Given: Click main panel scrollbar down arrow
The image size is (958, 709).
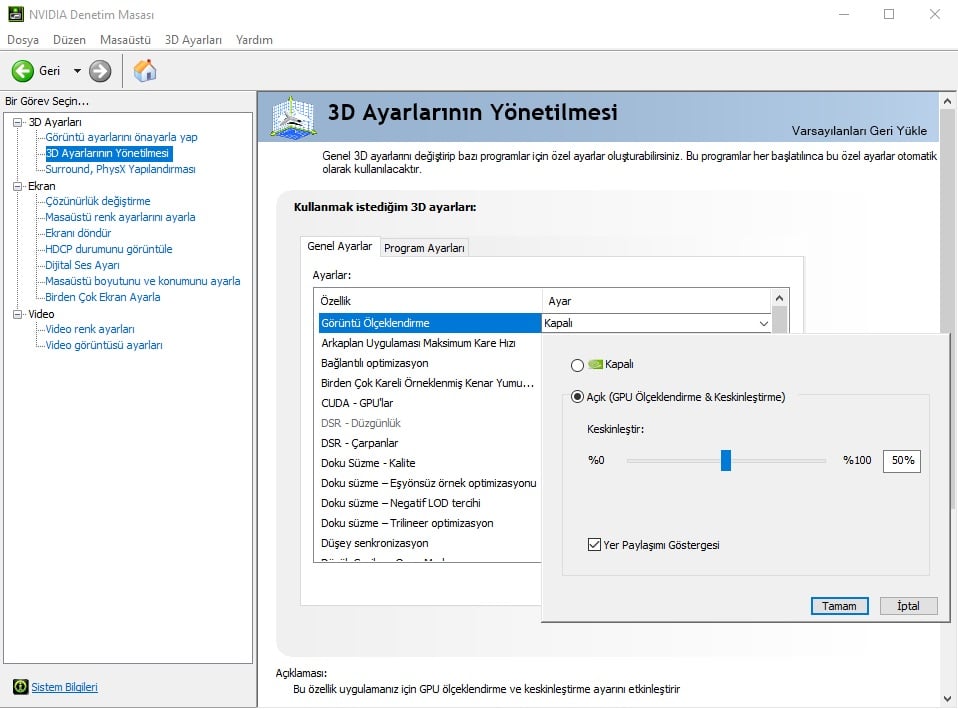Looking at the screenshot, I should pyautogui.click(x=947, y=699).
